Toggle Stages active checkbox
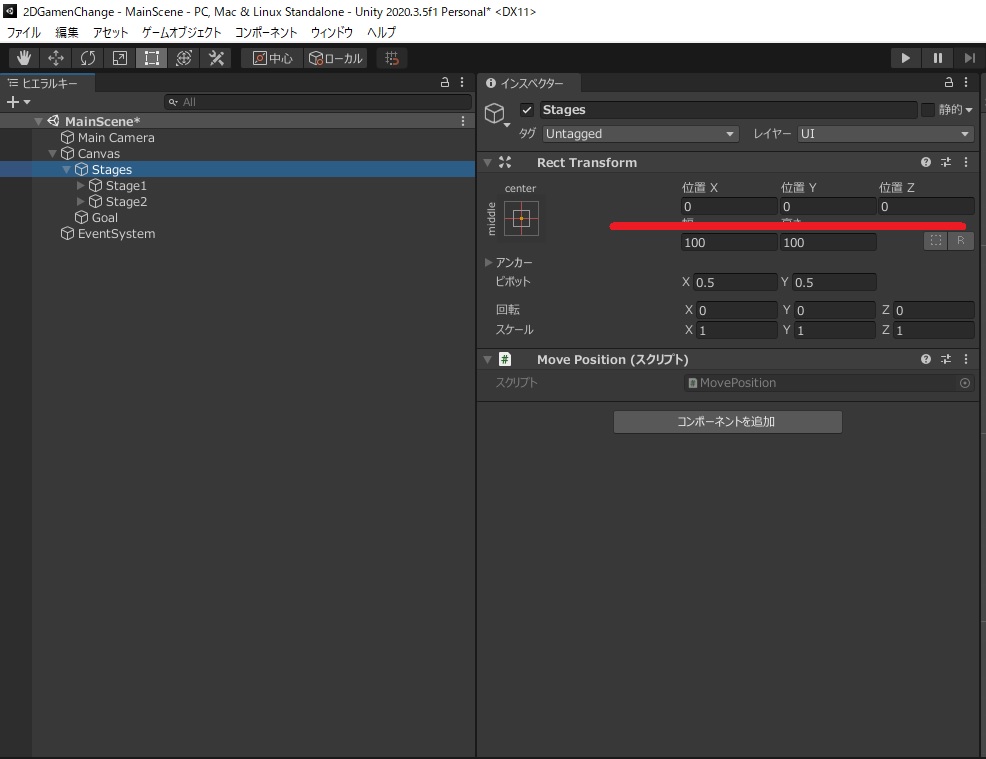 click(x=527, y=110)
